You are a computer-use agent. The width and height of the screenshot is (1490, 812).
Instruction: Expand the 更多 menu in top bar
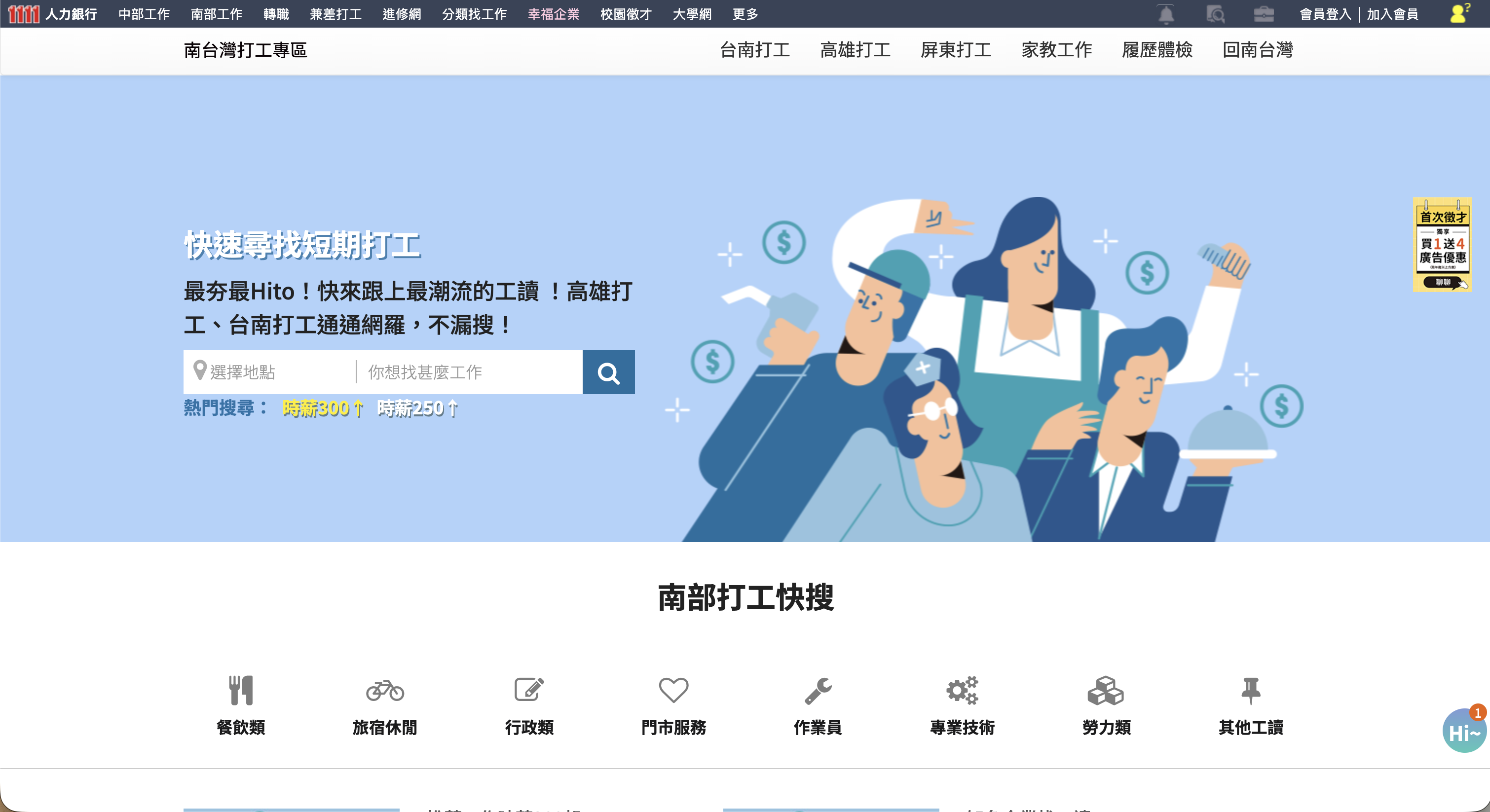pos(745,14)
